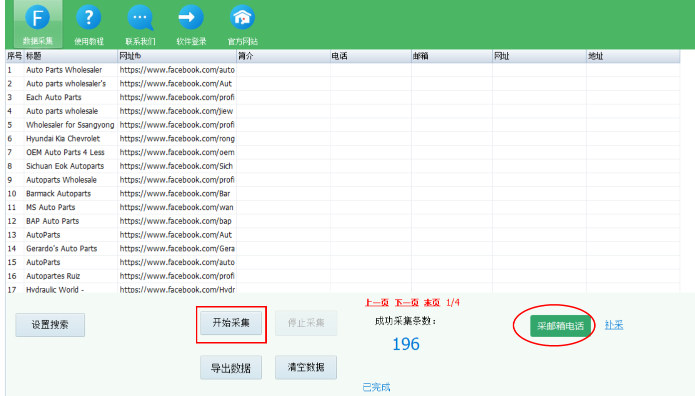Select row 'Barmack Autoparts'

coord(343,193)
